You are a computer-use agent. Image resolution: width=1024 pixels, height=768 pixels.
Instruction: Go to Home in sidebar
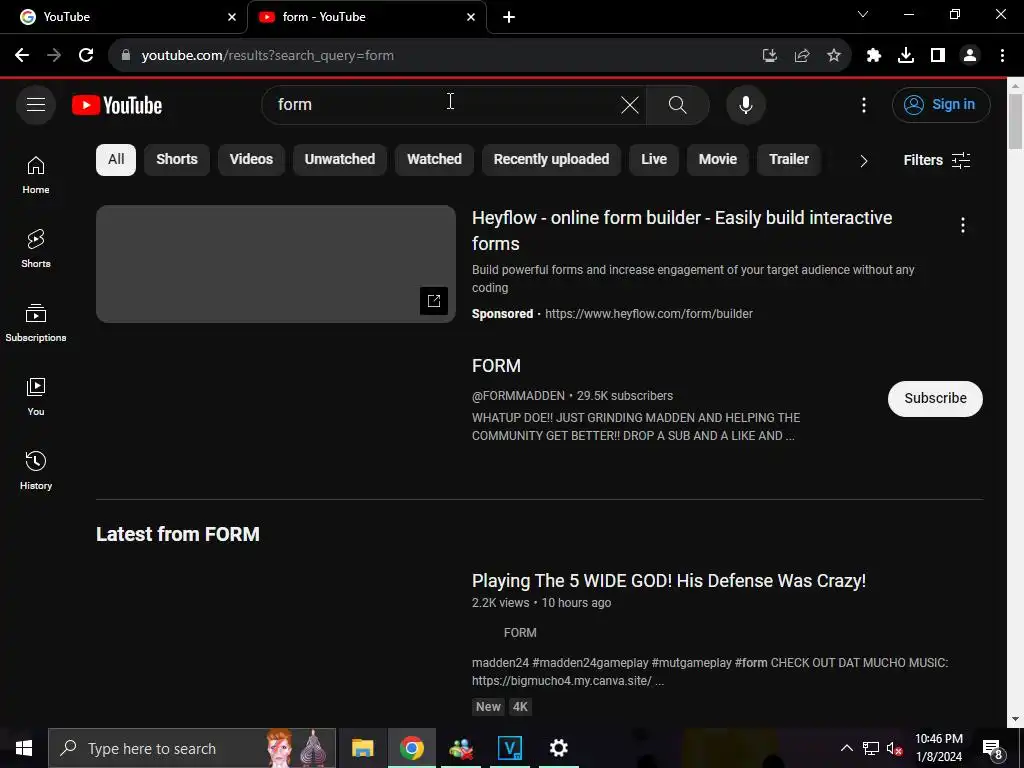pos(36,174)
